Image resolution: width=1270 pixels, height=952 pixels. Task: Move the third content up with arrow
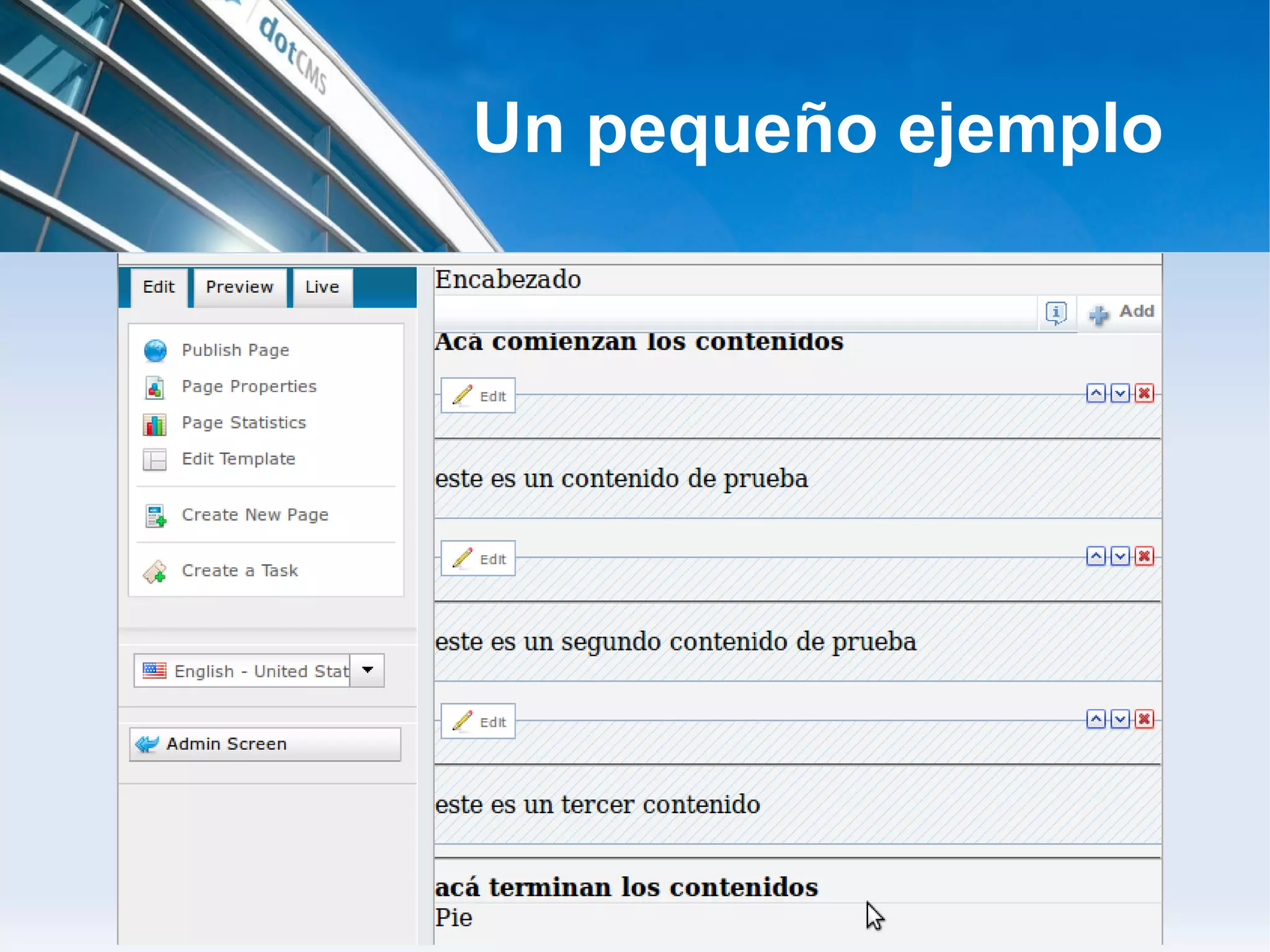click(x=1096, y=719)
